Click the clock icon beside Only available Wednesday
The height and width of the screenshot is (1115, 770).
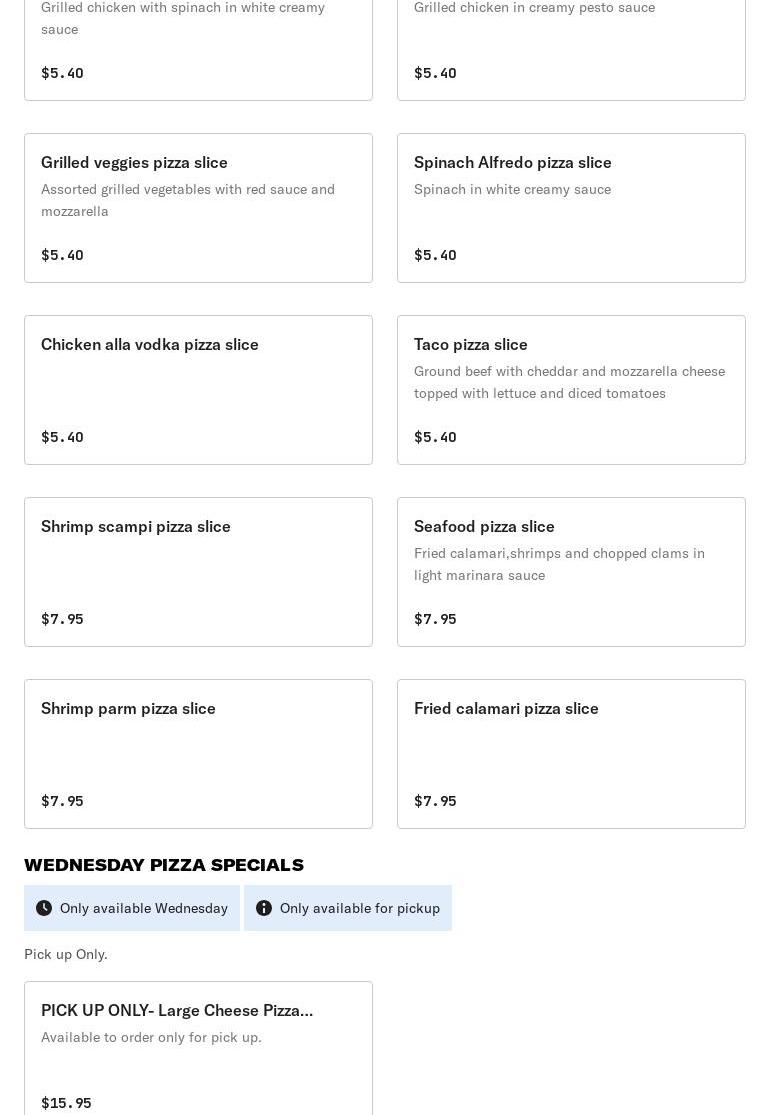tap(44, 908)
